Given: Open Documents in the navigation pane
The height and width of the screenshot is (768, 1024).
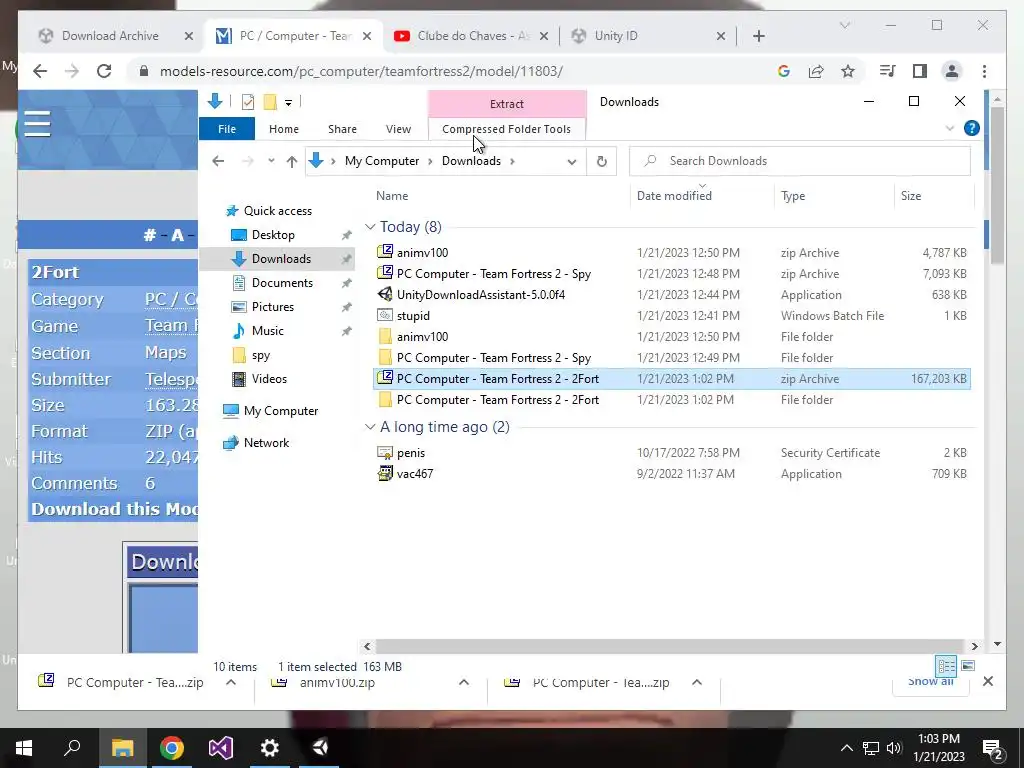Looking at the screenshot, I should (x=282, y=283).
